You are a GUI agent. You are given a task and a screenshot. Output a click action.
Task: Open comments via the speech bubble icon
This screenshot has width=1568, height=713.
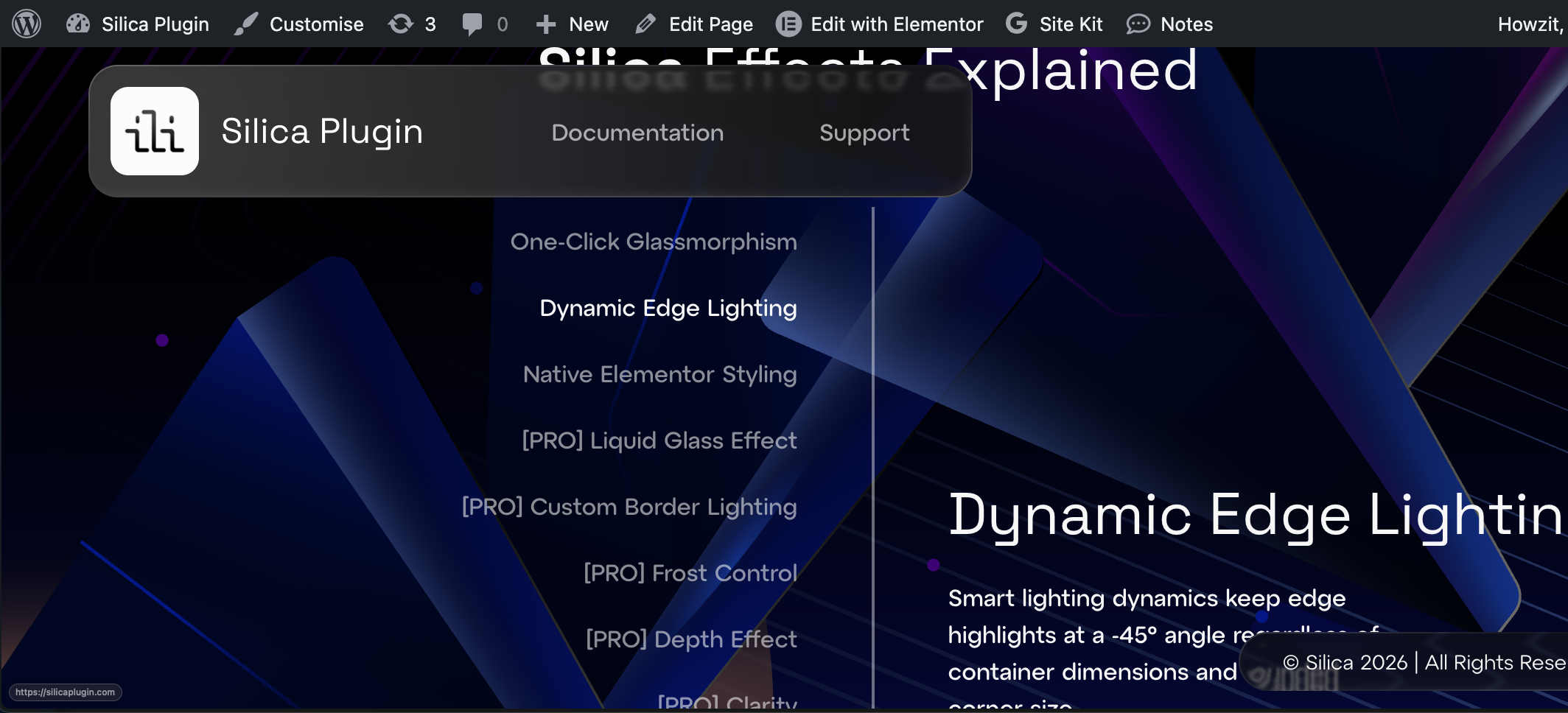click(472, 24)
